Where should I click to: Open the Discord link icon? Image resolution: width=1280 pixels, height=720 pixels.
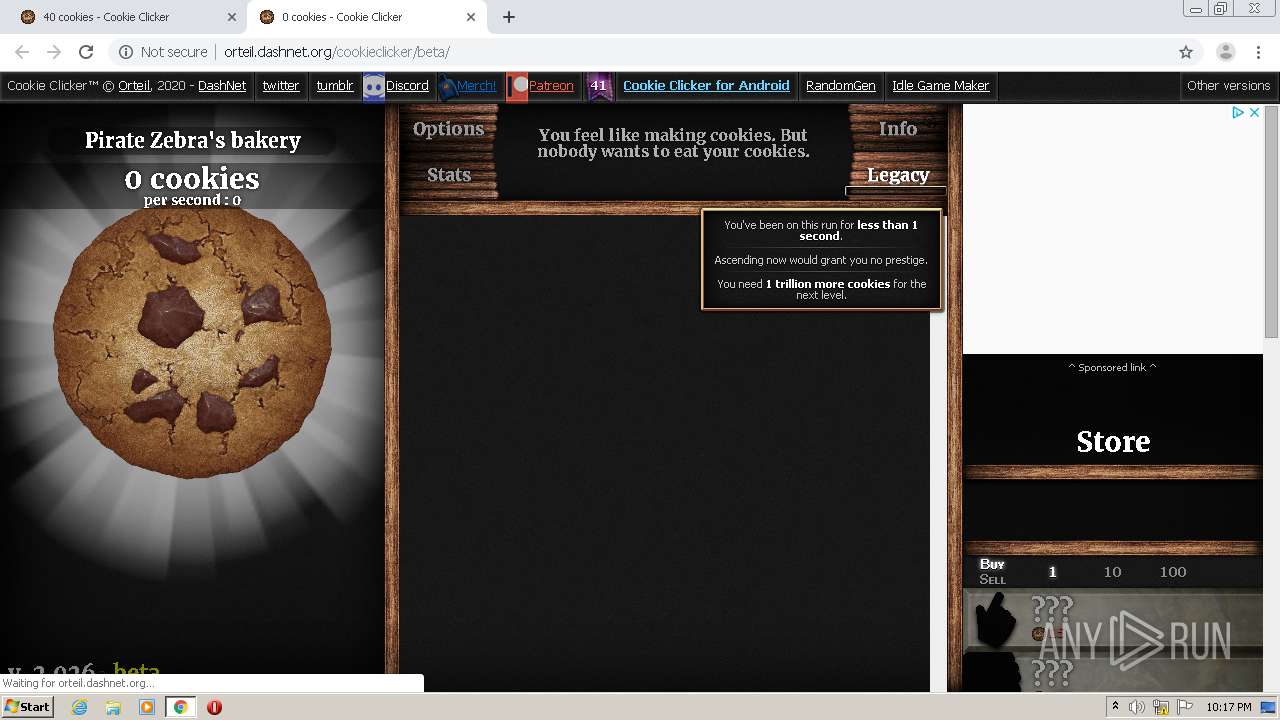373,87
